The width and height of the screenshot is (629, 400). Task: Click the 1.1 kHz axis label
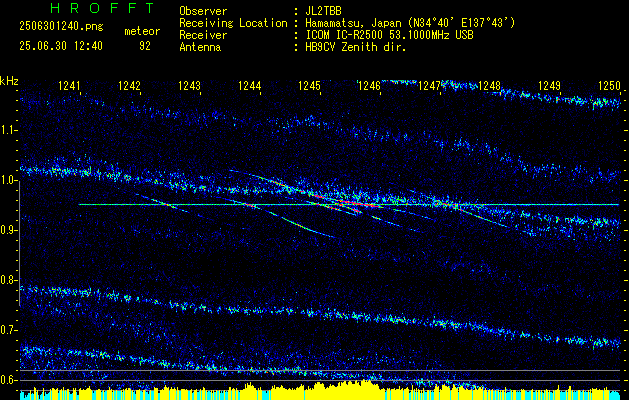pyautogui.click(x=8, y=131)
